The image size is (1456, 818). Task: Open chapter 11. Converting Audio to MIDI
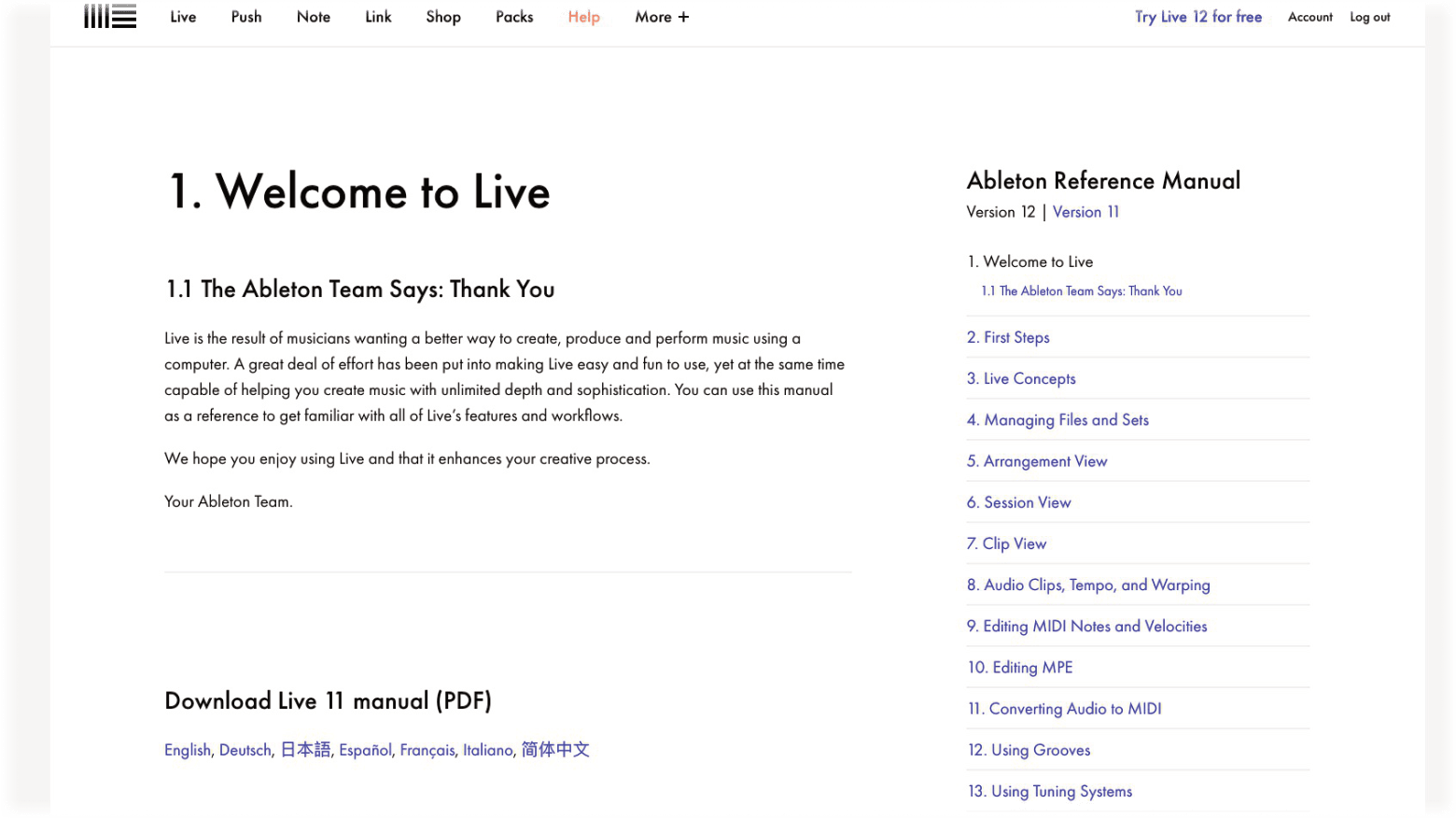(x=1064, y=709)
